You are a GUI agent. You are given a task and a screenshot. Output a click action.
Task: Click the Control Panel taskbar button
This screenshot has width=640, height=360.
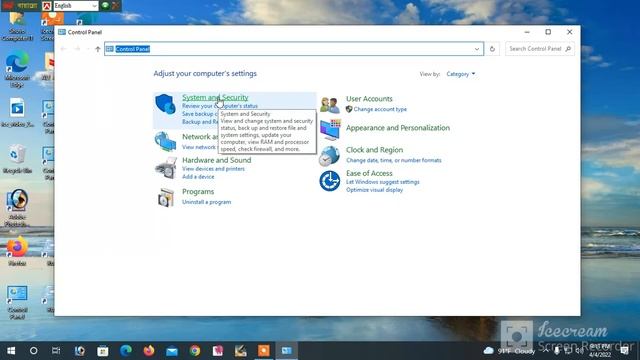point(287,351)
